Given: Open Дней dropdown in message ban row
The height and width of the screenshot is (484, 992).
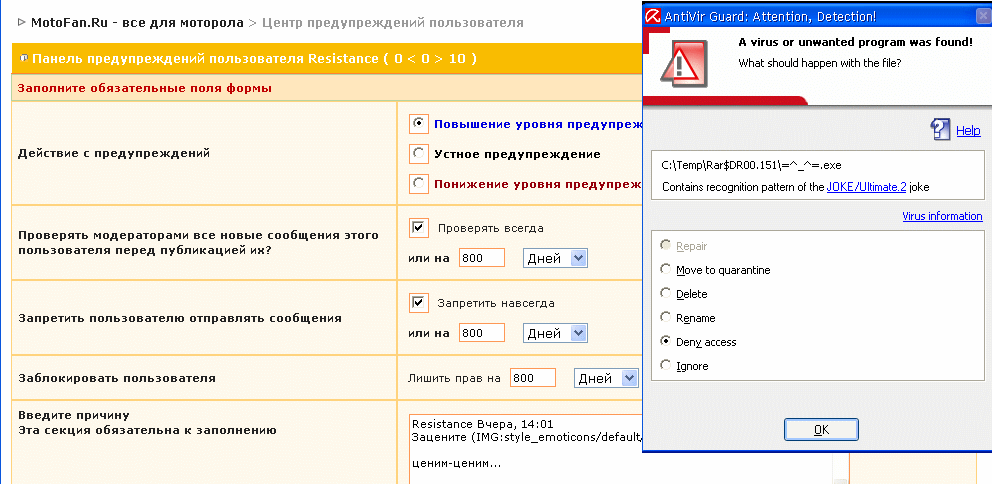Looking at the screenshot, I should tap(555, 333).
